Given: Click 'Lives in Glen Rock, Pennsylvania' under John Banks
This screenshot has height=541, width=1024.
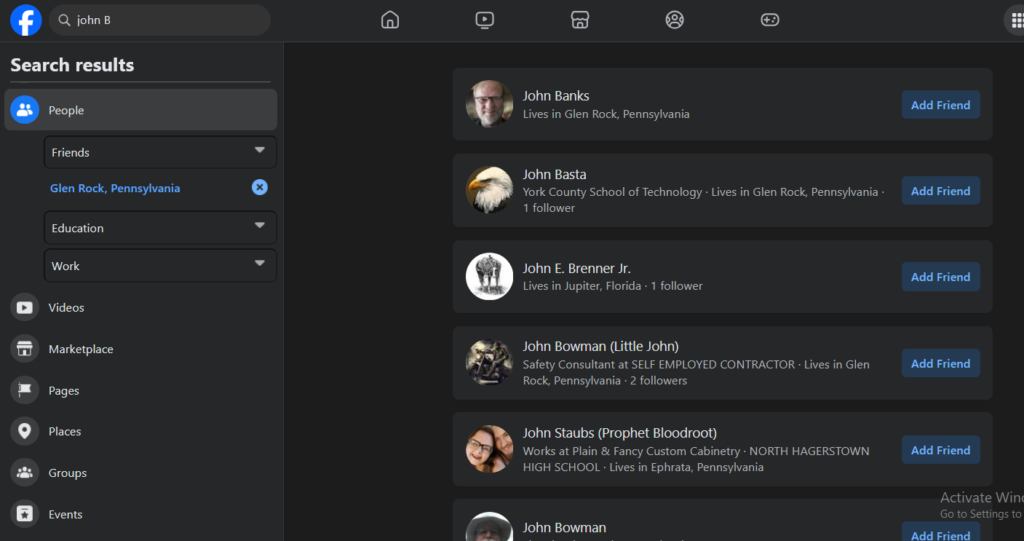Looking at the screenshot, I should 606,114.
